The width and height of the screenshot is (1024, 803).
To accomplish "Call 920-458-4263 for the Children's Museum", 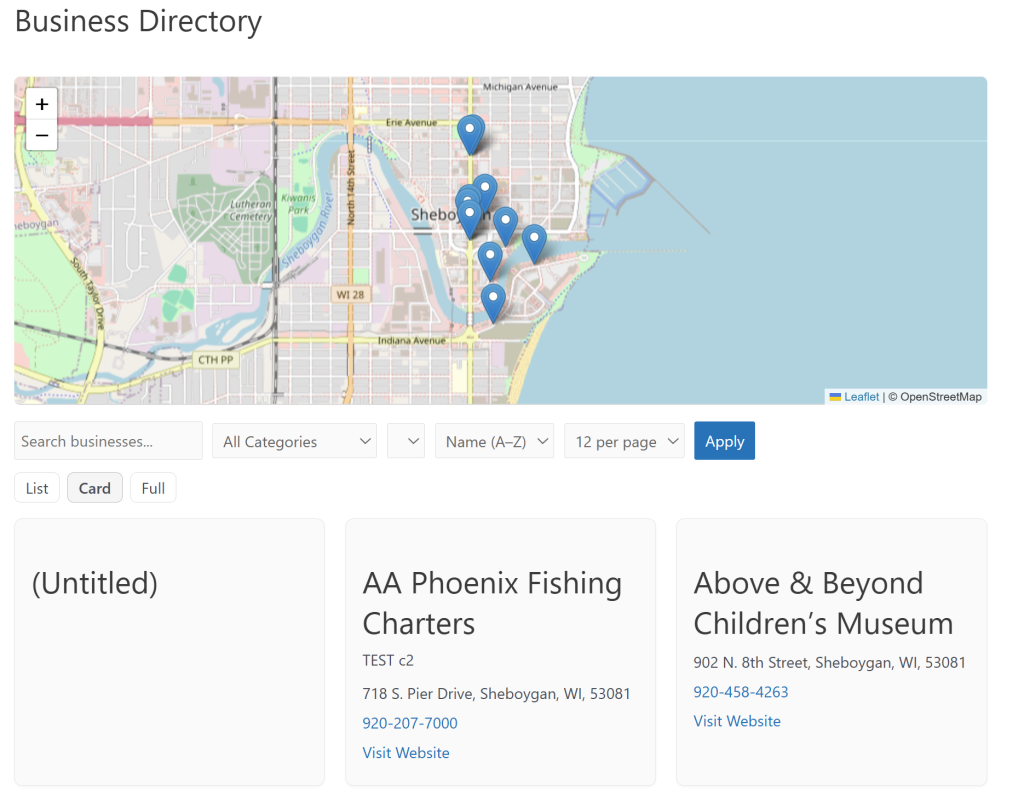I will point(741,691).
